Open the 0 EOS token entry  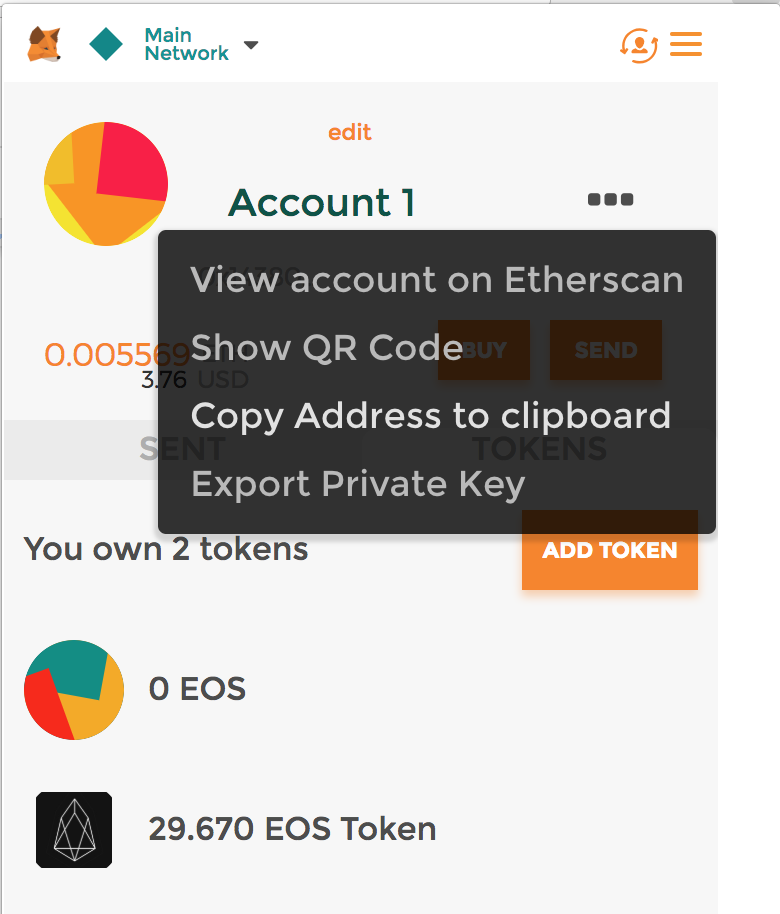point(197,689)
